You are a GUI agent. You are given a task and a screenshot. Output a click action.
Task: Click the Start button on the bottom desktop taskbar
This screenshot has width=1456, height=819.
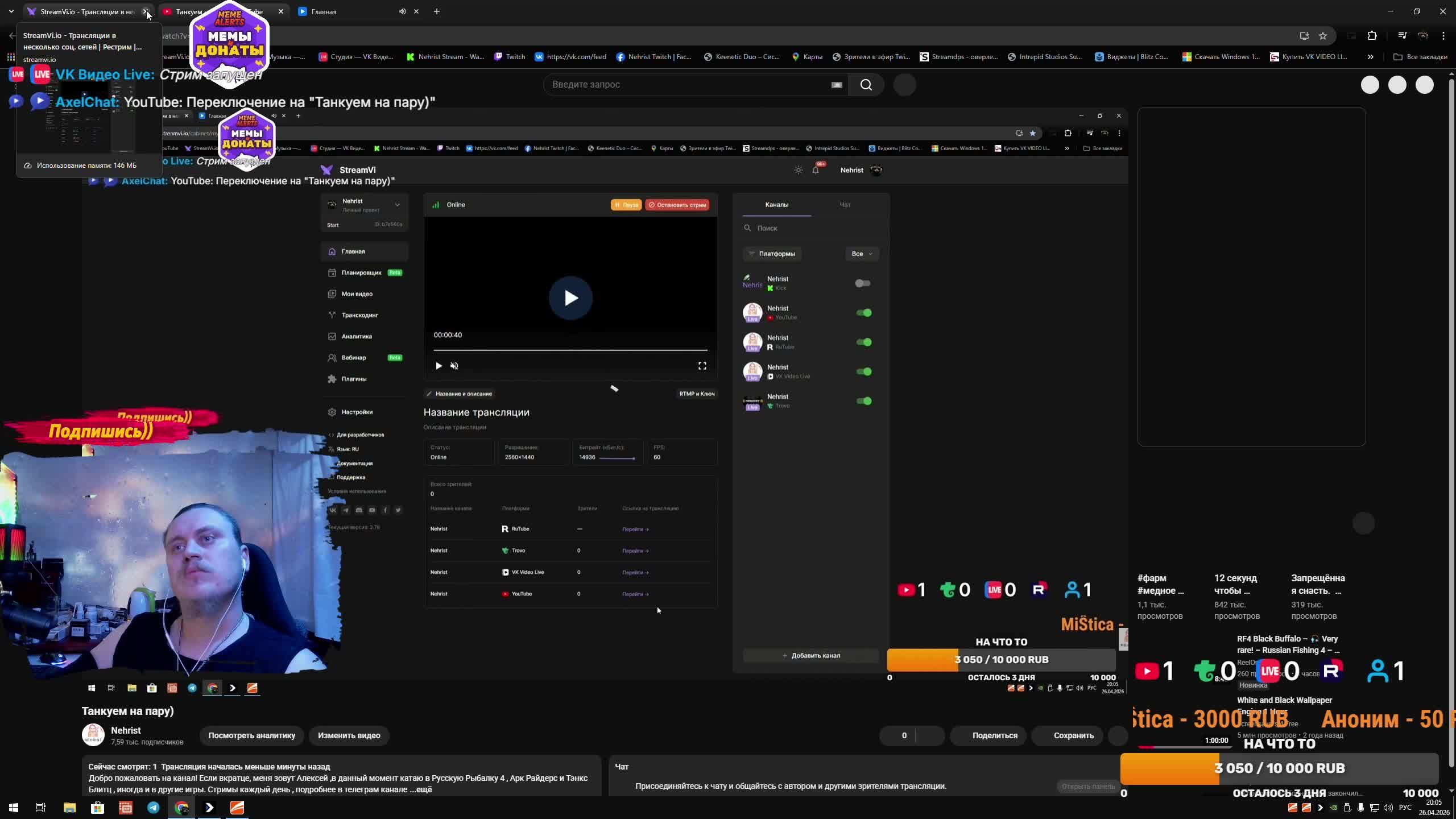click(14, 808)
